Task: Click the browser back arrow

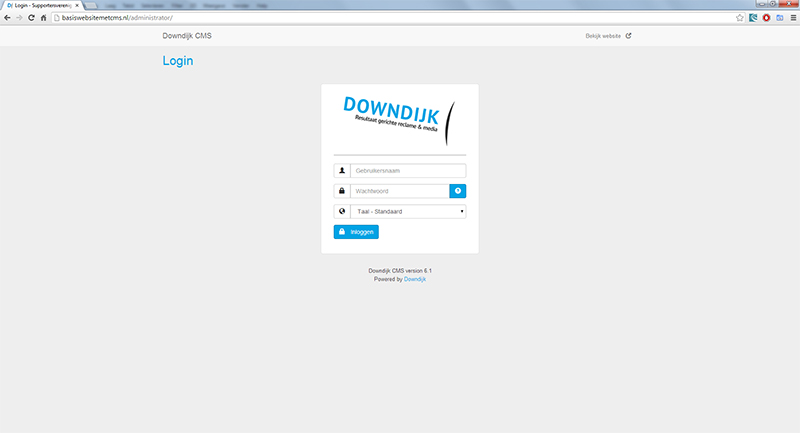Action: click(7, 18)
